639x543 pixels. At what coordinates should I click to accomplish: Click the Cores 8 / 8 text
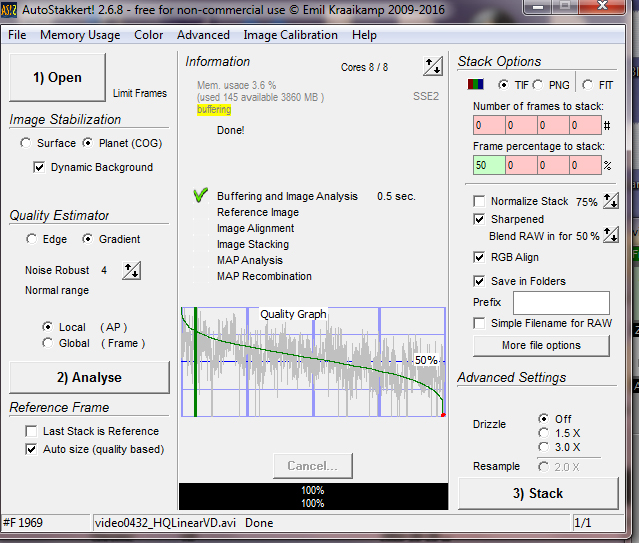(x=364, y=67)
